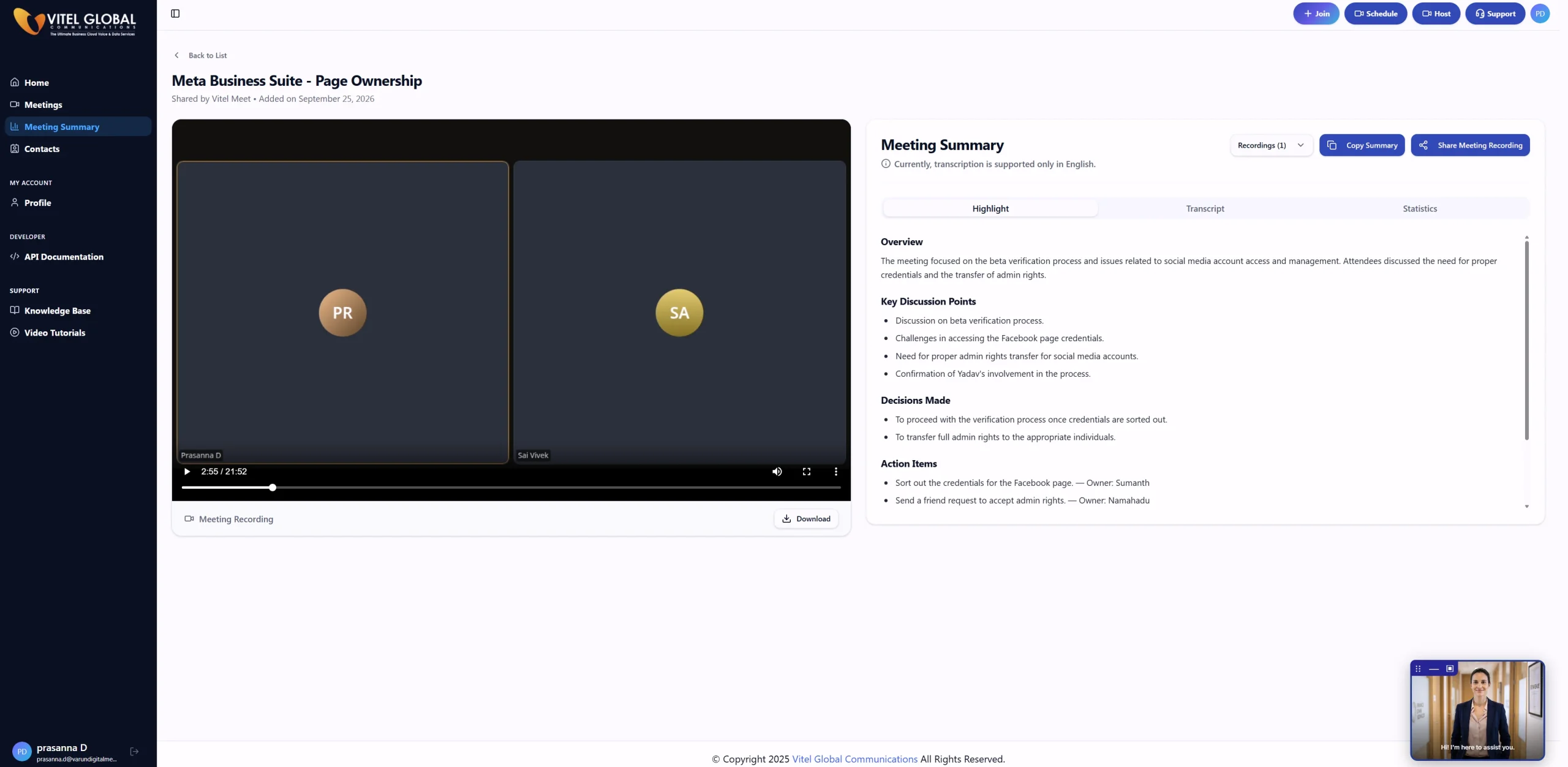Switch to the Highlight tab

click(990, 208)
